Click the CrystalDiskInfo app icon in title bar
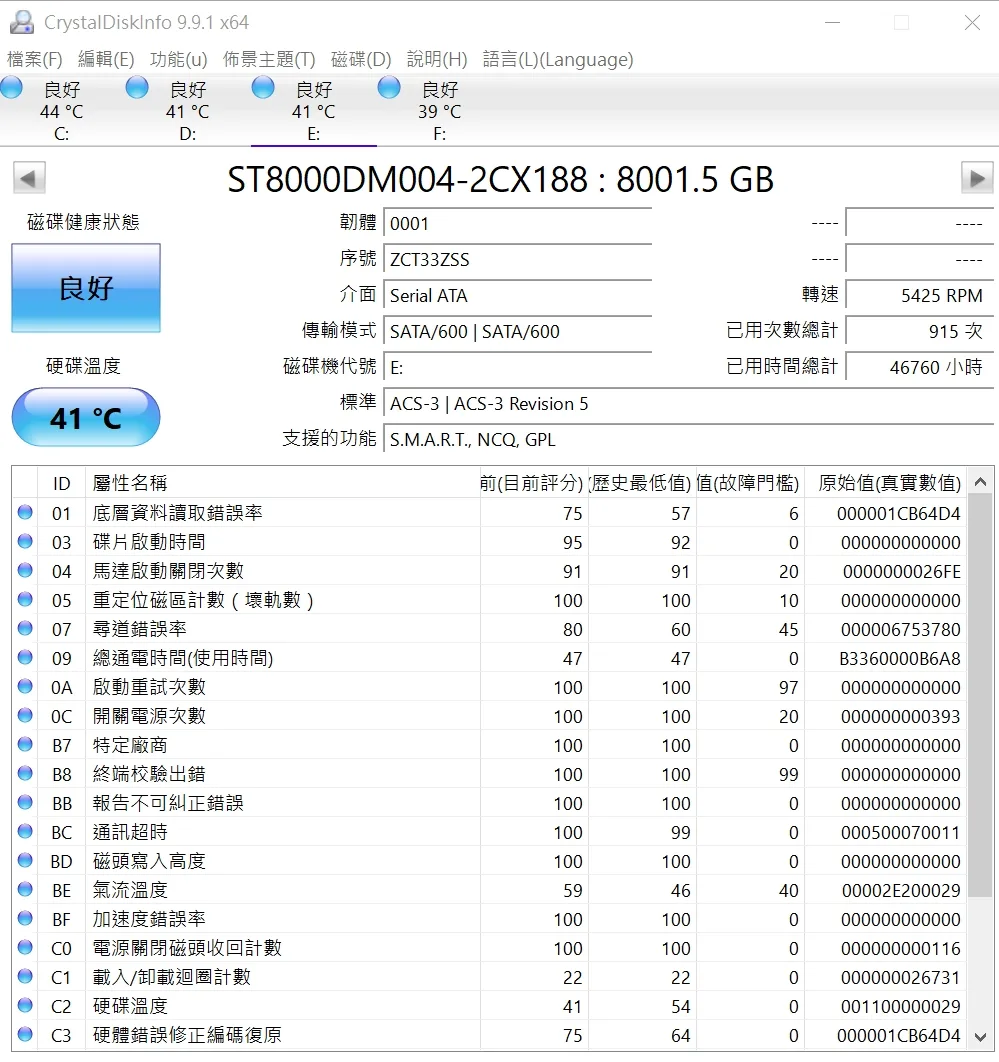Image resolution: width=999 pixels, height=1062 pixels. tap(22, 22)
